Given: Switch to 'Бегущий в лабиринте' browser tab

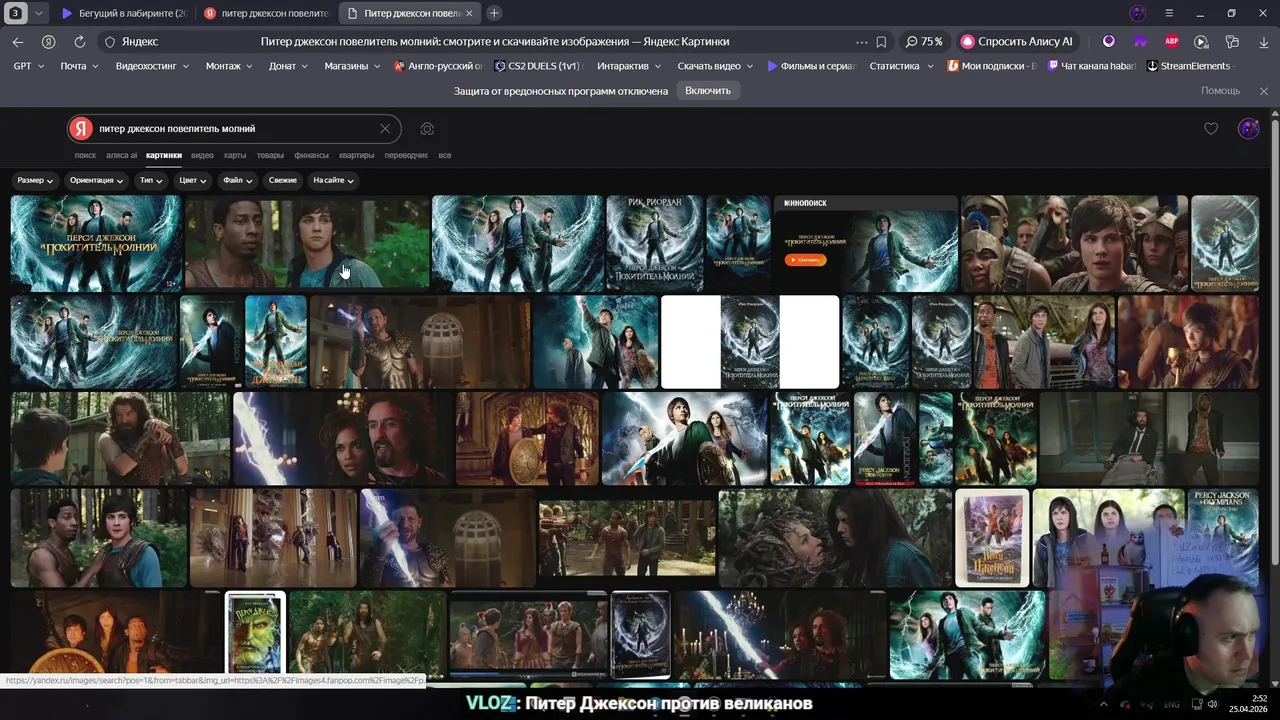Looking at the screenshot, I should tap(124, 13).
